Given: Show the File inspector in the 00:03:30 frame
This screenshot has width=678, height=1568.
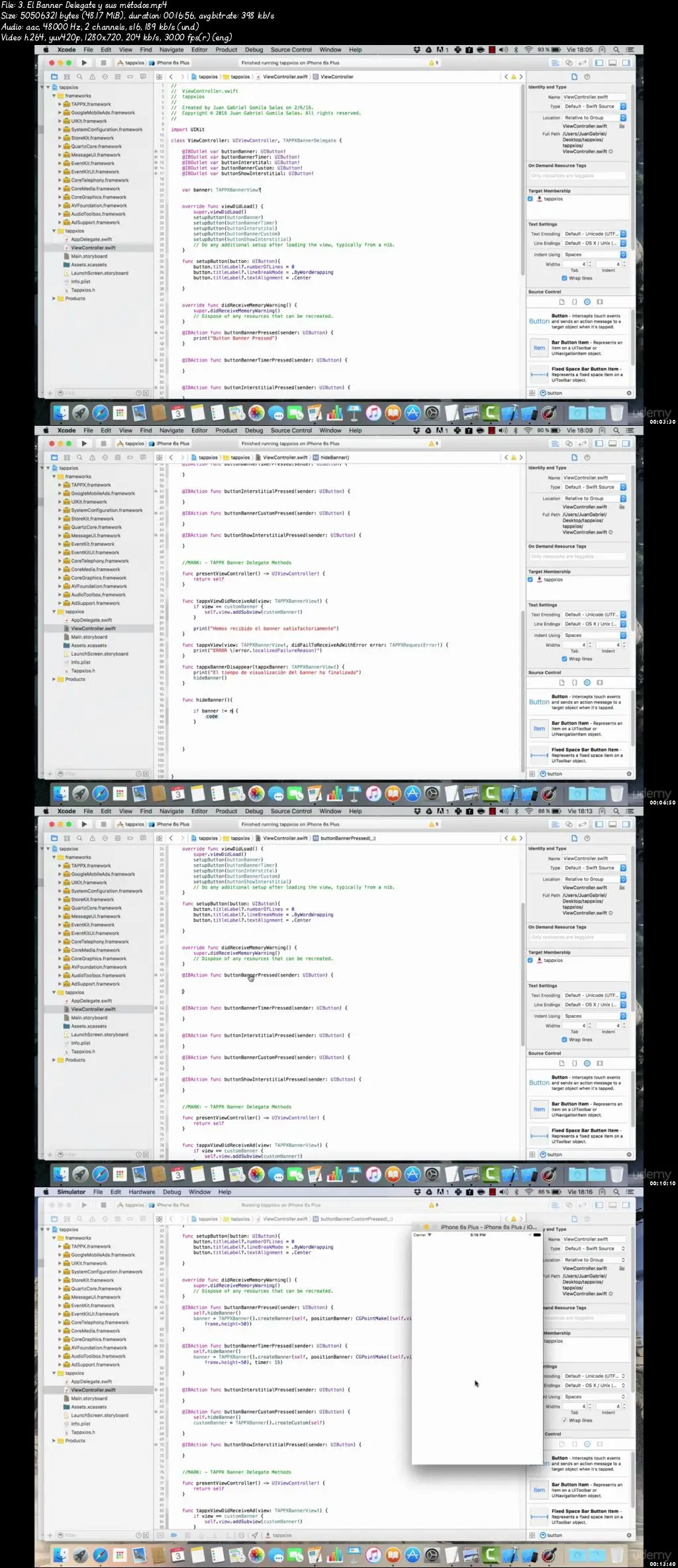Looking at the screenshot, I should pos(574,77).
